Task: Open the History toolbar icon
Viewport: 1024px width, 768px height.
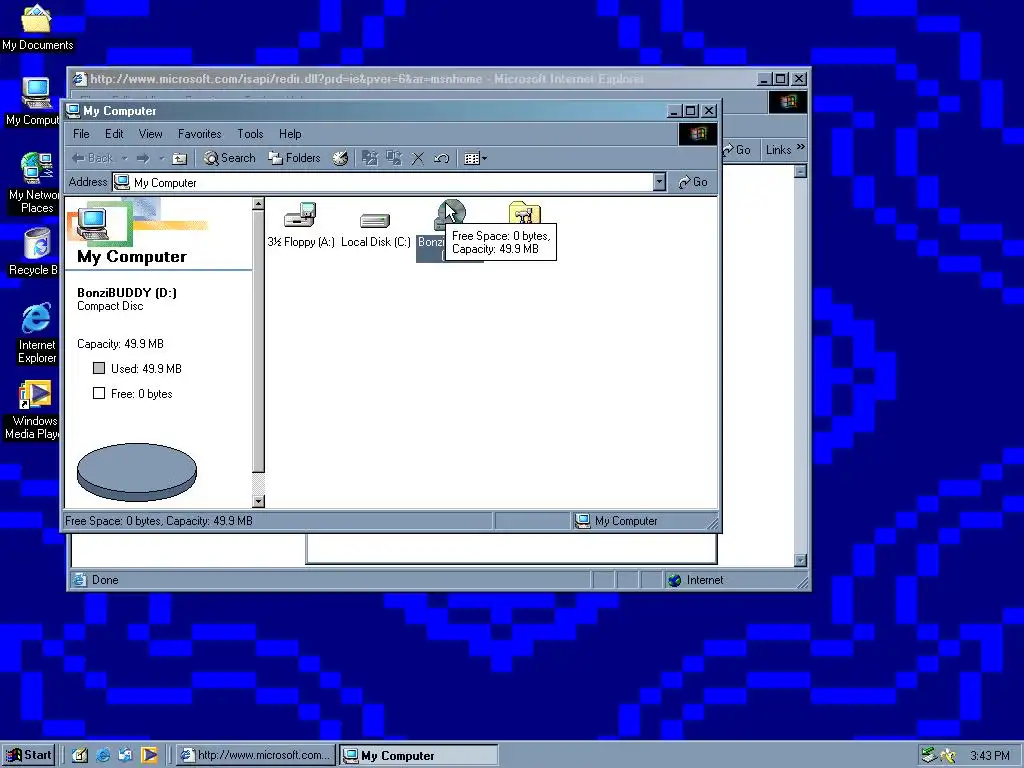Action: (340, 158)
